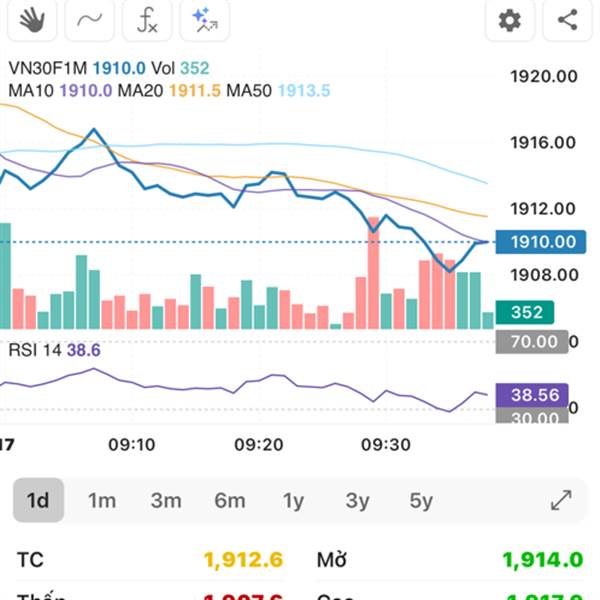Viewport: 600px width, 600px height.
Task: Select the hand pan tool
Action: coord(33,20)
